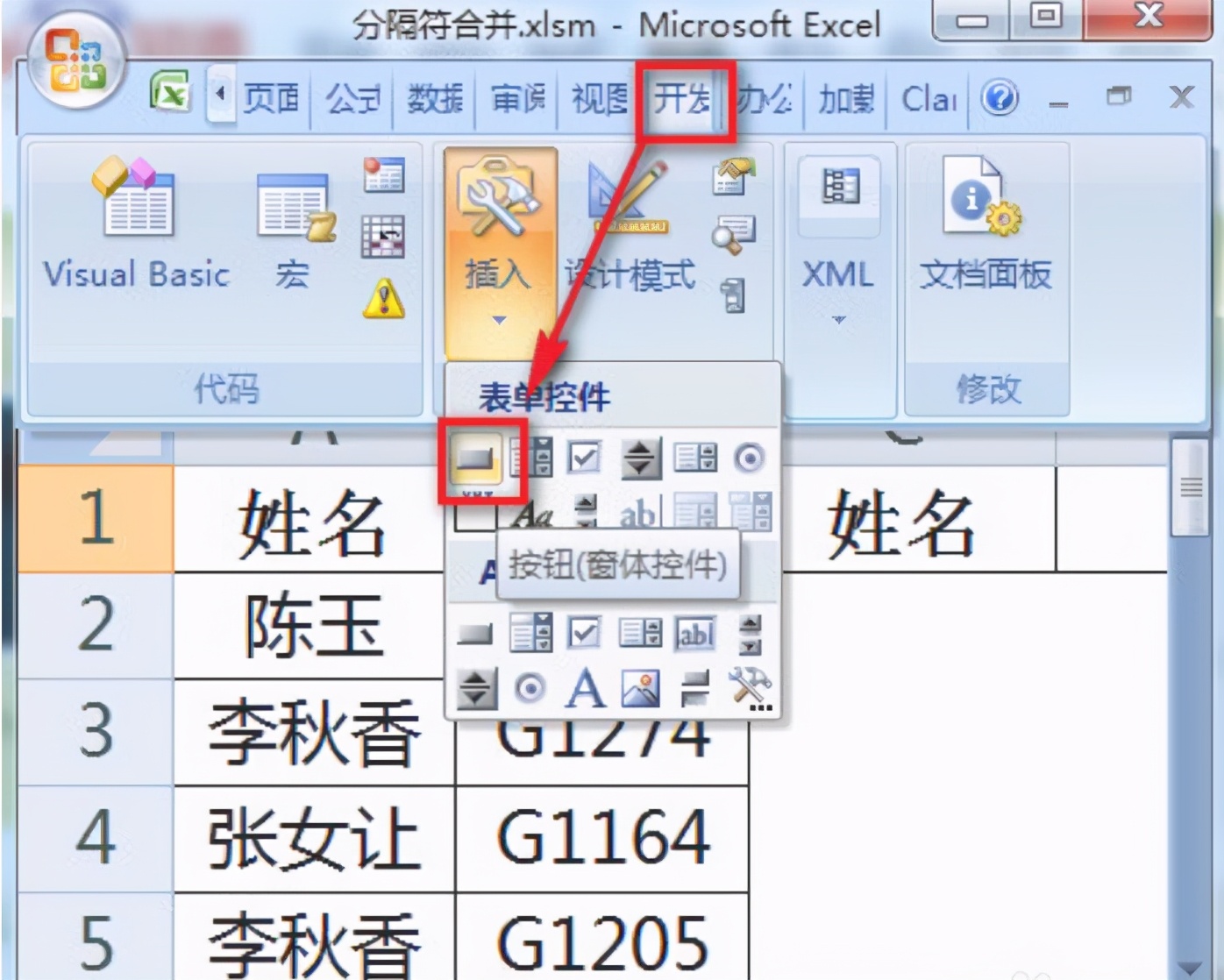
Task: Select the list box form control in 表单控件
Action: point(695,458)
